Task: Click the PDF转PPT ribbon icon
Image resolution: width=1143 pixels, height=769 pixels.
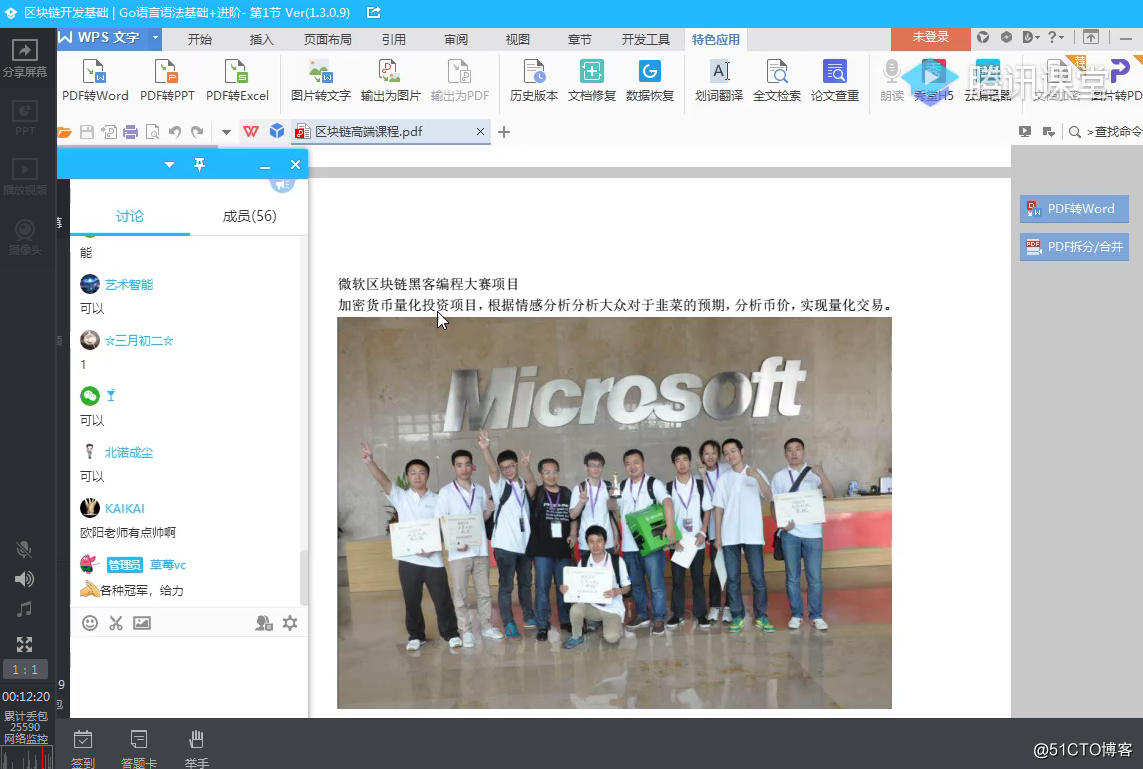Action: (x=167, y=80)
